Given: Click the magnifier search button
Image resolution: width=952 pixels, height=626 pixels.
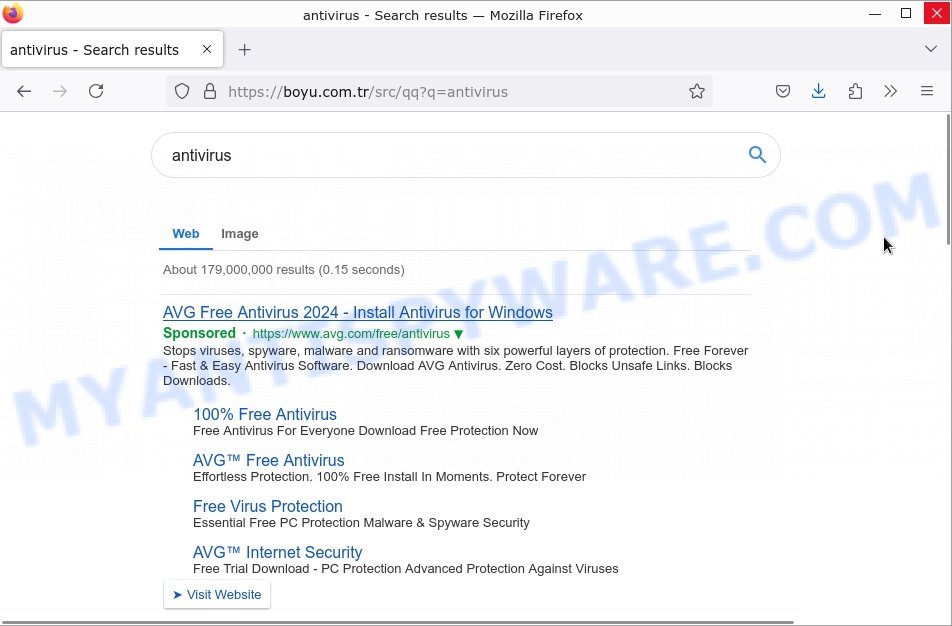Looking at the screenshot, I should tap(756, 155).
